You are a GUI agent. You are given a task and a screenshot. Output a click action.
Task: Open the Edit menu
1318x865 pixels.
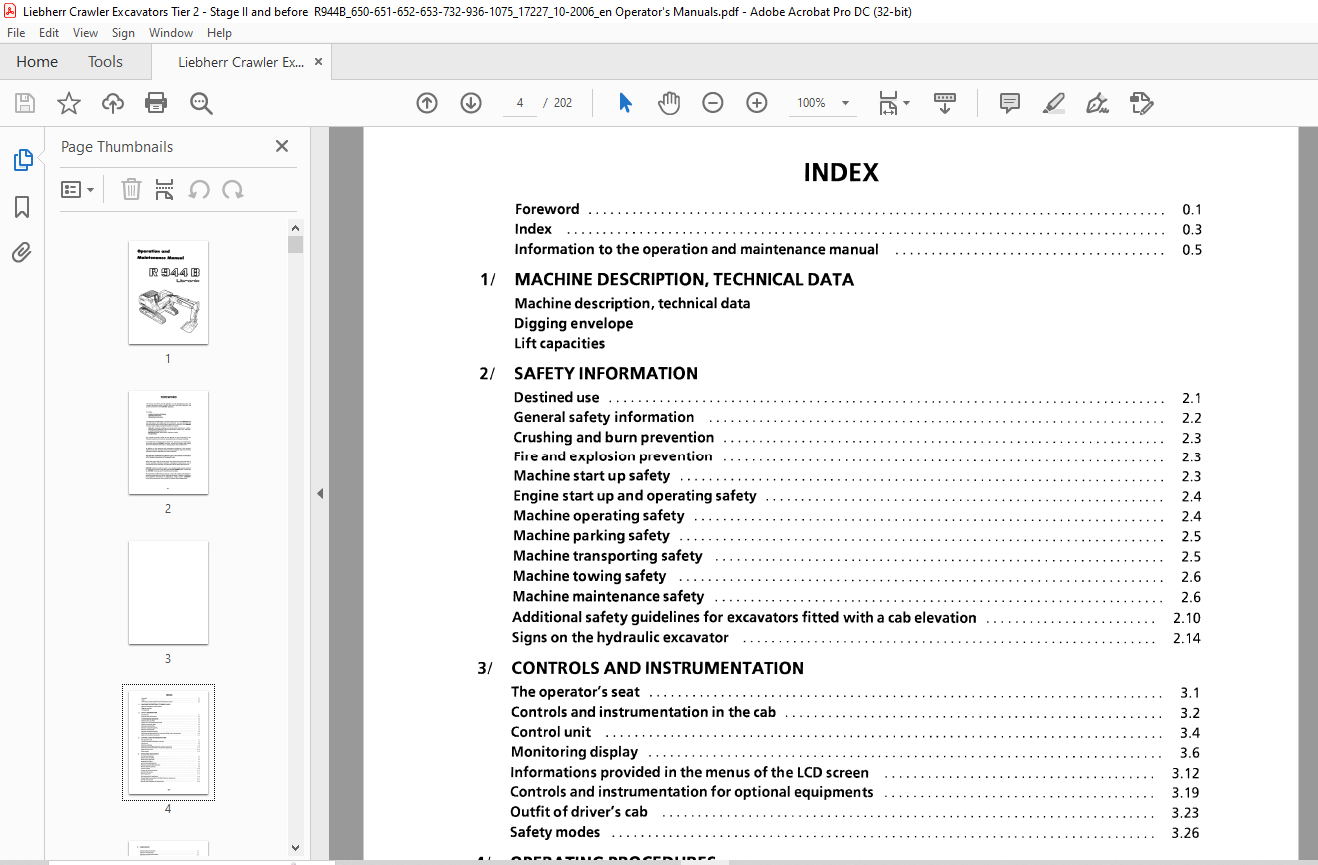pyautogui.click(x=49, y=33)
